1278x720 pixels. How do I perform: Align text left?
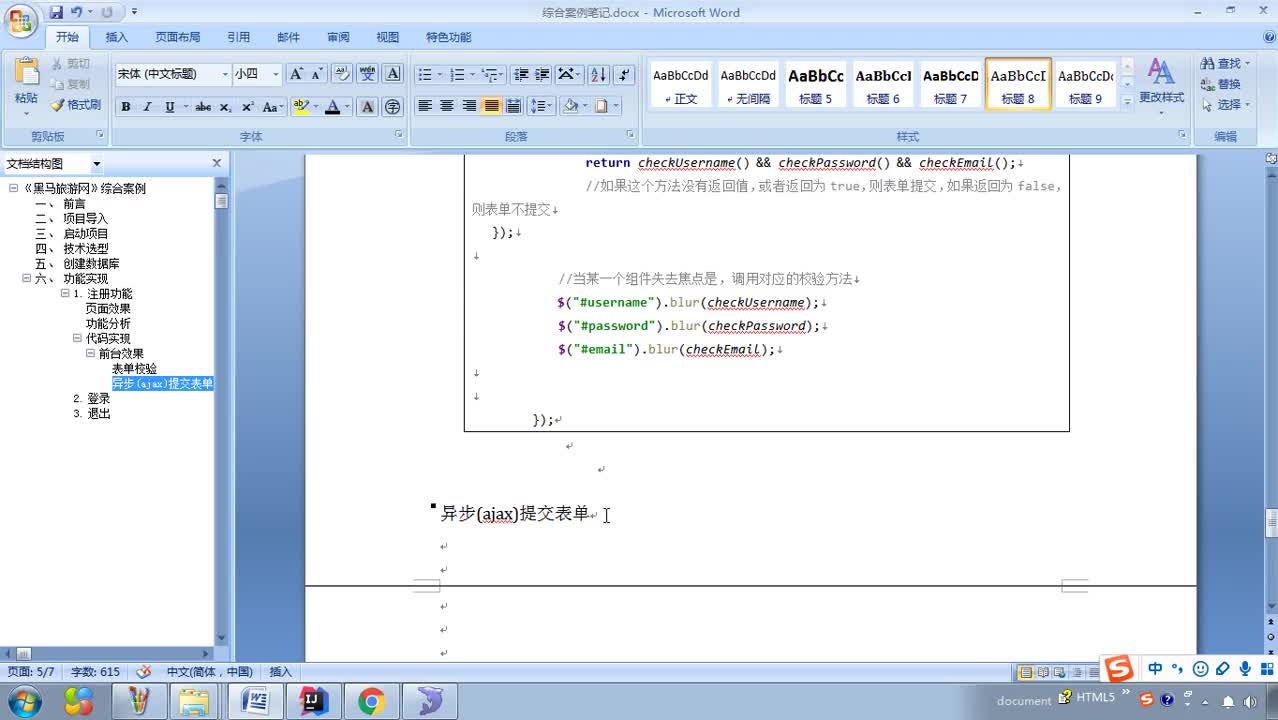pos(425,105)
